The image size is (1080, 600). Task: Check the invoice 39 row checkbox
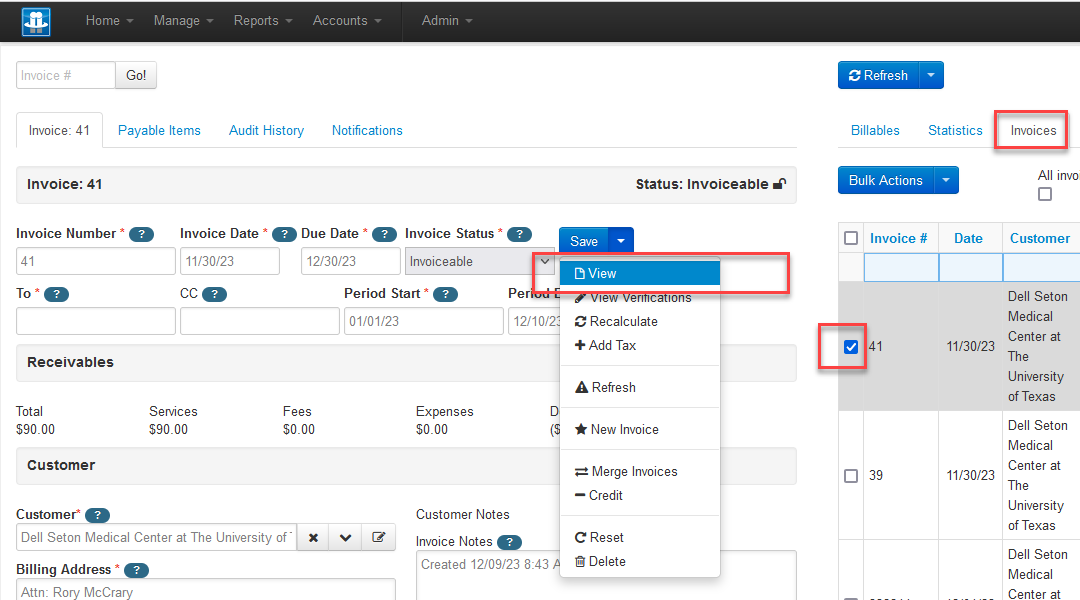click(x=851, y=476)
